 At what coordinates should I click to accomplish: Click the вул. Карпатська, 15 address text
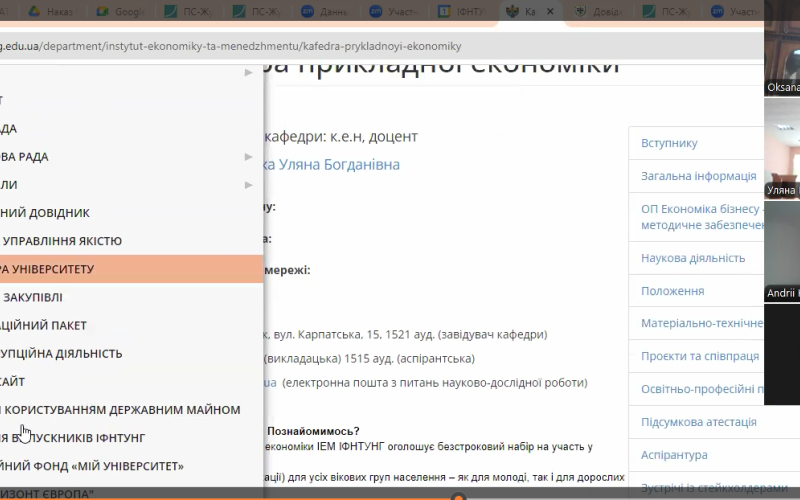pos(327,335)
